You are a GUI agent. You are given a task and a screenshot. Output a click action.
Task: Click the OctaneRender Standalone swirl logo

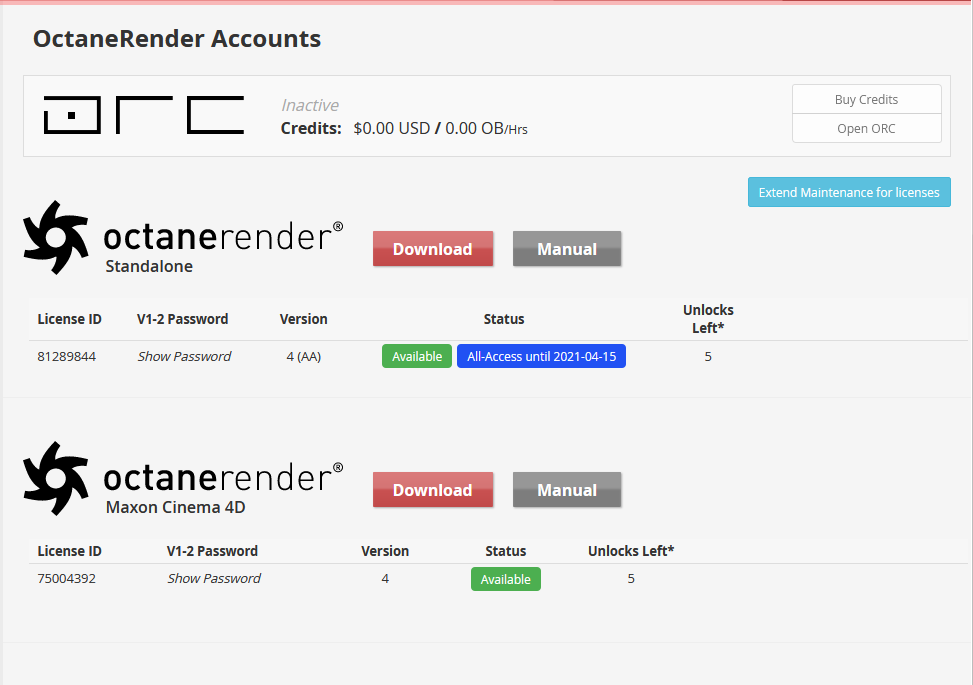(55, 238)
